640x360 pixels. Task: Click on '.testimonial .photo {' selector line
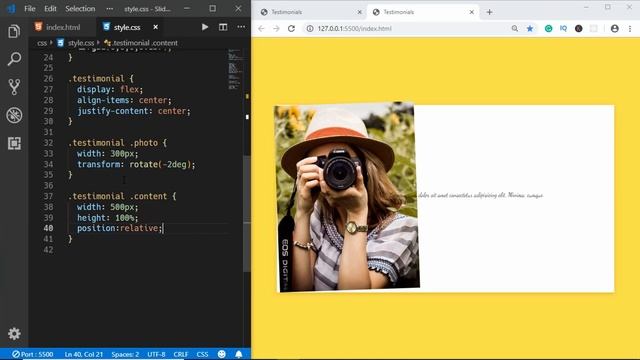[118, 143]
